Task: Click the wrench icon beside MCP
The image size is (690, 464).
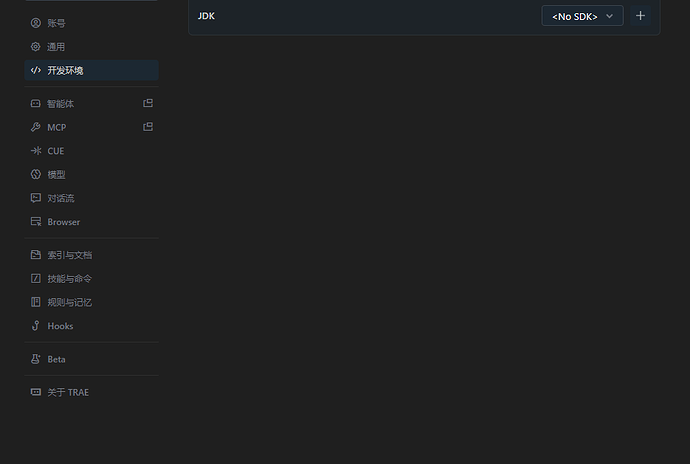Action: [x=36, y=127]
